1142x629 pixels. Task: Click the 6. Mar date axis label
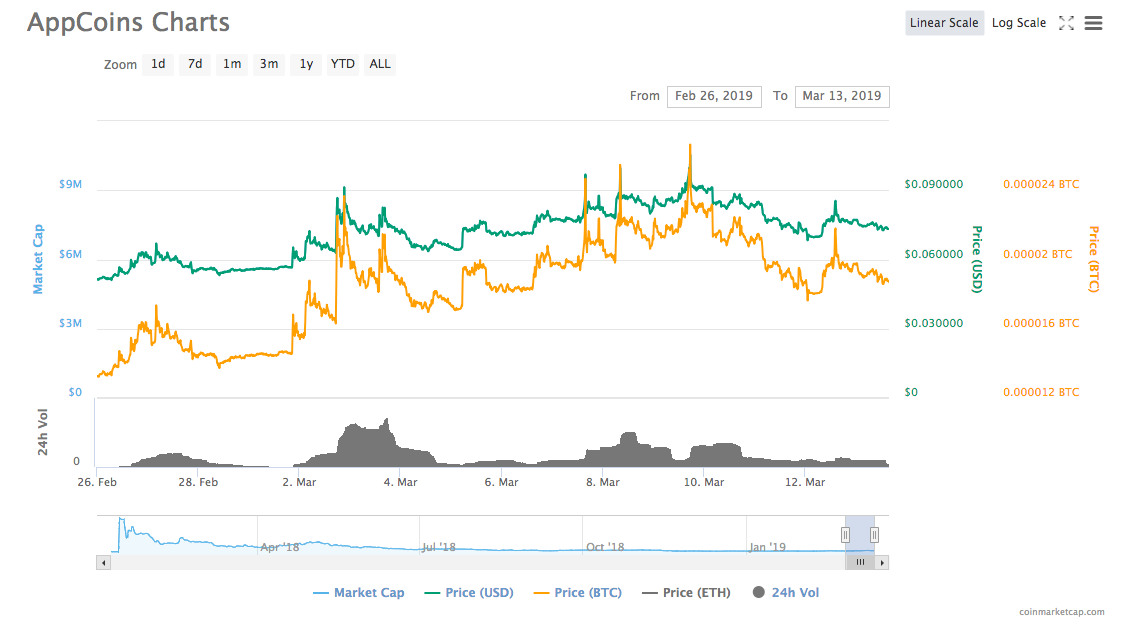(x=502, y=482)
